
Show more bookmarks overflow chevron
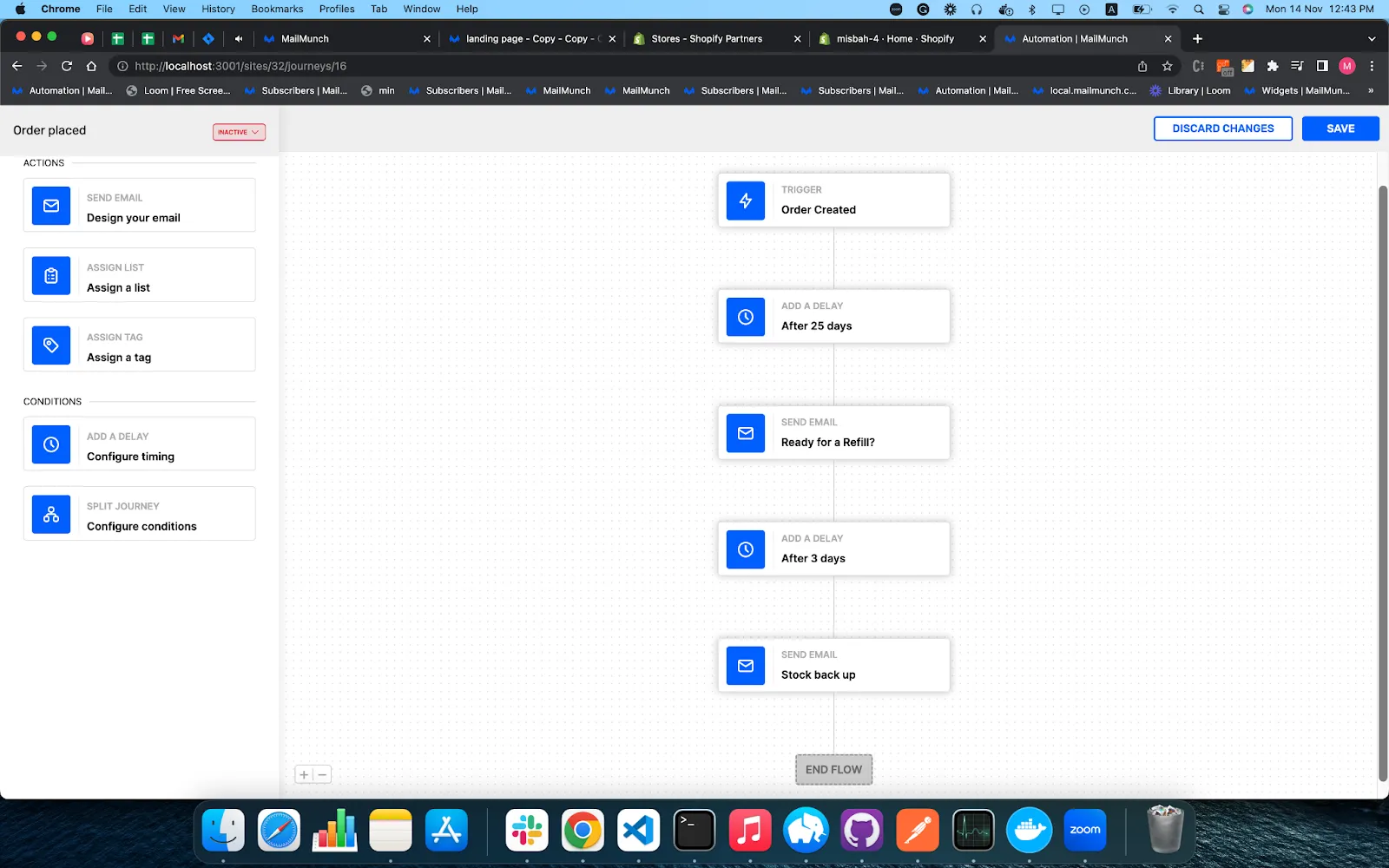[1371, 90]
